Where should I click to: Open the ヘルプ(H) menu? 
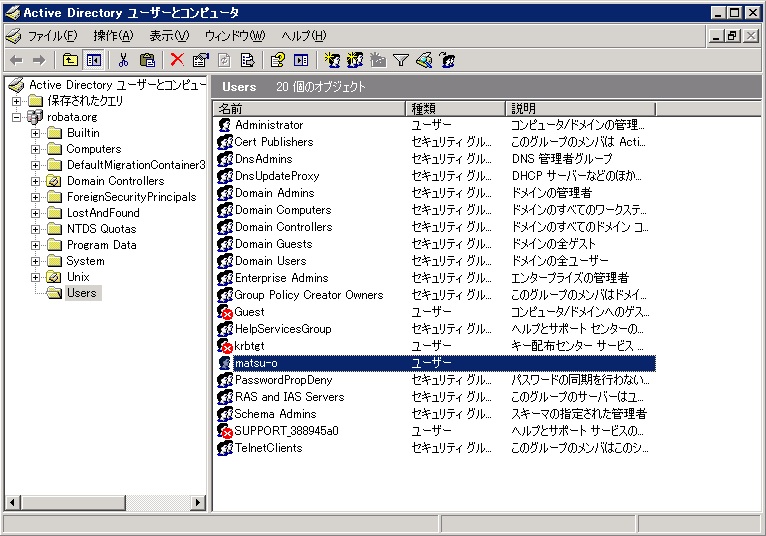[x=304, y=36]
